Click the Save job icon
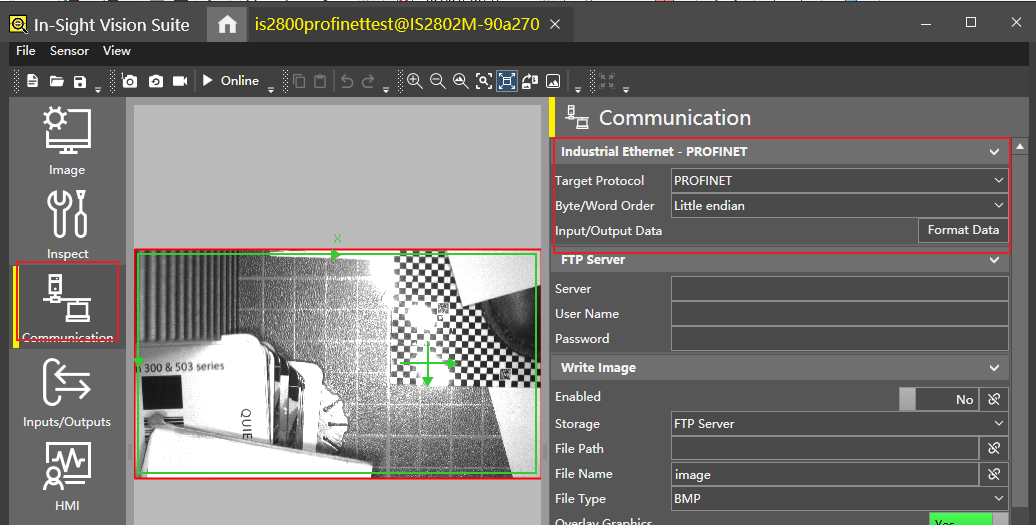The image size is (1036, 525). tap(80, 81)
